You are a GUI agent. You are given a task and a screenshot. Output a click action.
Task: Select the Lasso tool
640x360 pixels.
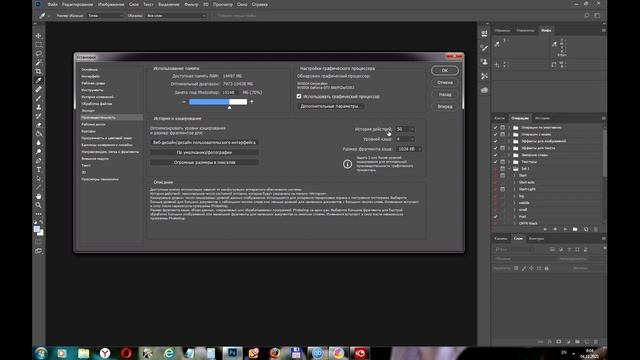point(38,53)
